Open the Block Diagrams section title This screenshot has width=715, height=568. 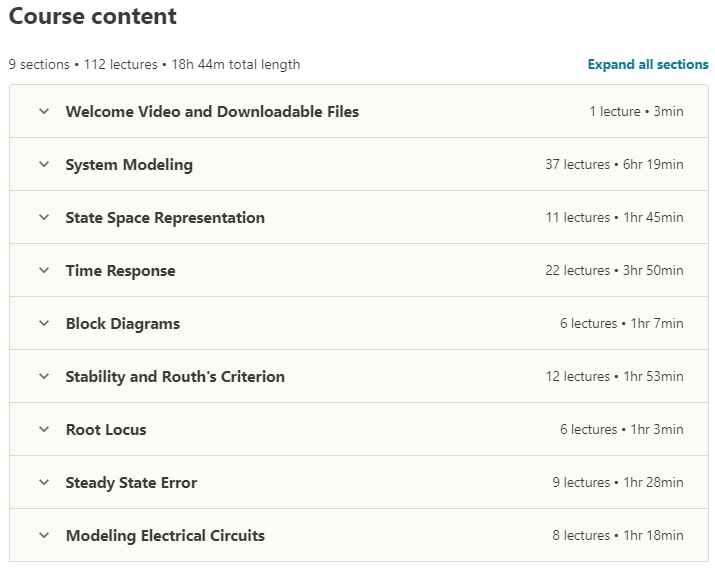pyautogui.click(x=123, y=324)
